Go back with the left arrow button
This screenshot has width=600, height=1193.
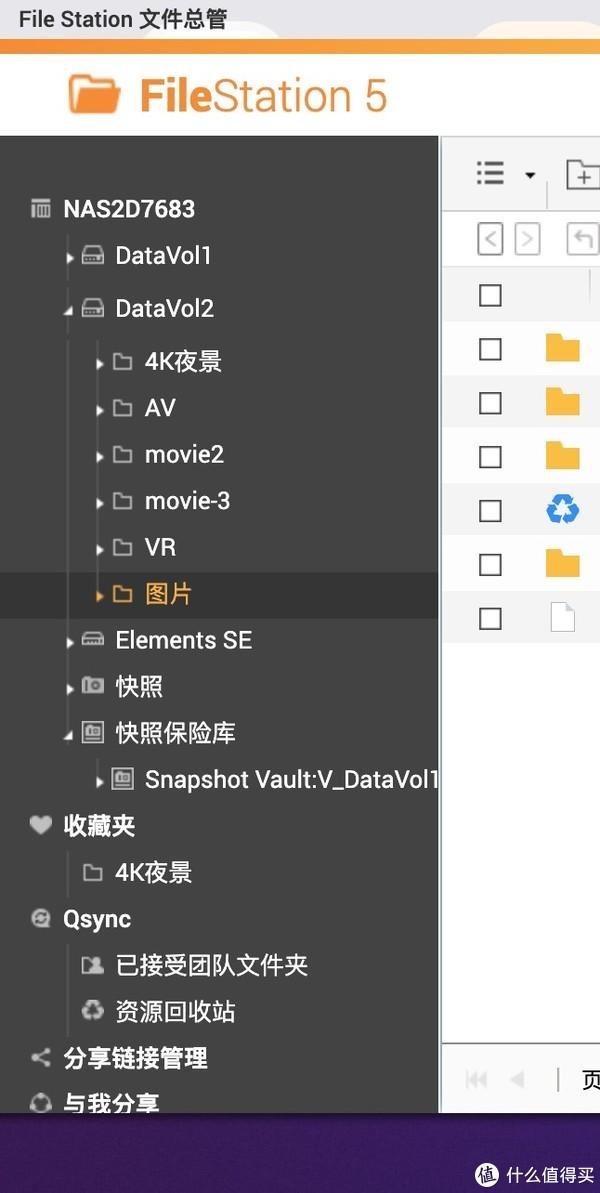coord(490,240)
